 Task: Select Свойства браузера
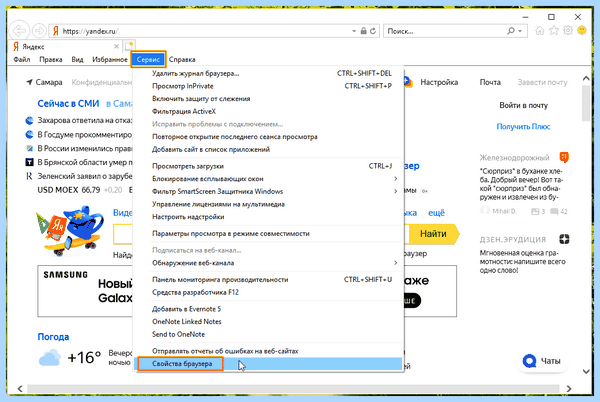click(x=269, y=364)
